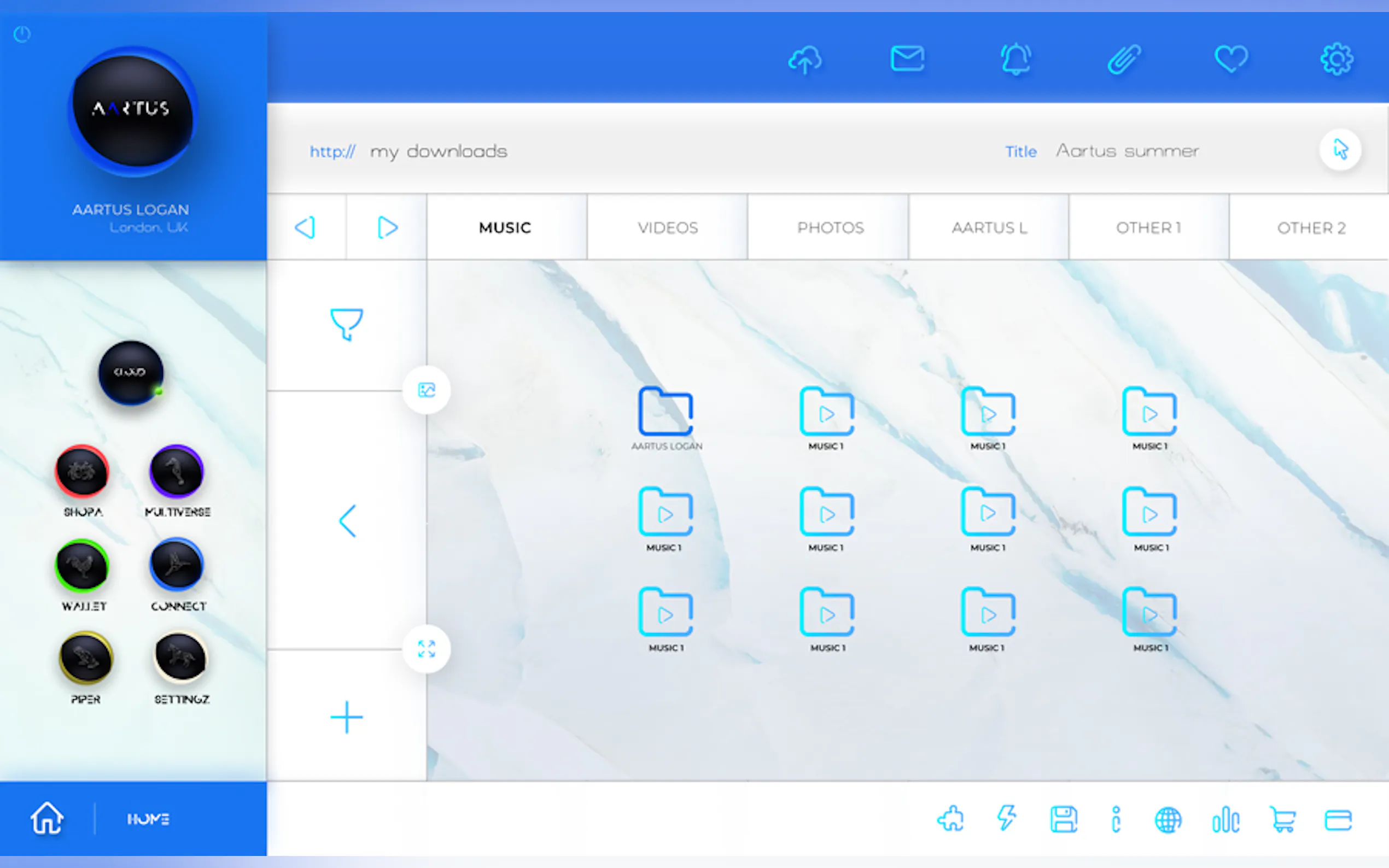Go back with the left triangle arrow

tap(306, 227)
